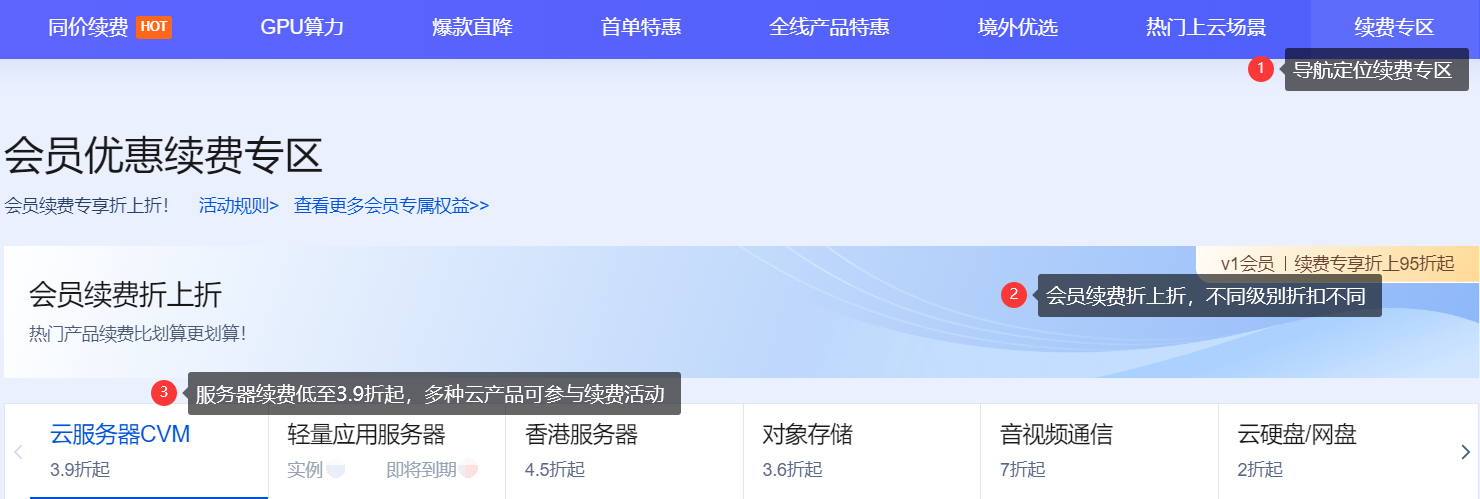This screenshot has width=1480, height=499.
Task: Select the 云硬盘/网盘 tab
Action: pos(1336,450)
